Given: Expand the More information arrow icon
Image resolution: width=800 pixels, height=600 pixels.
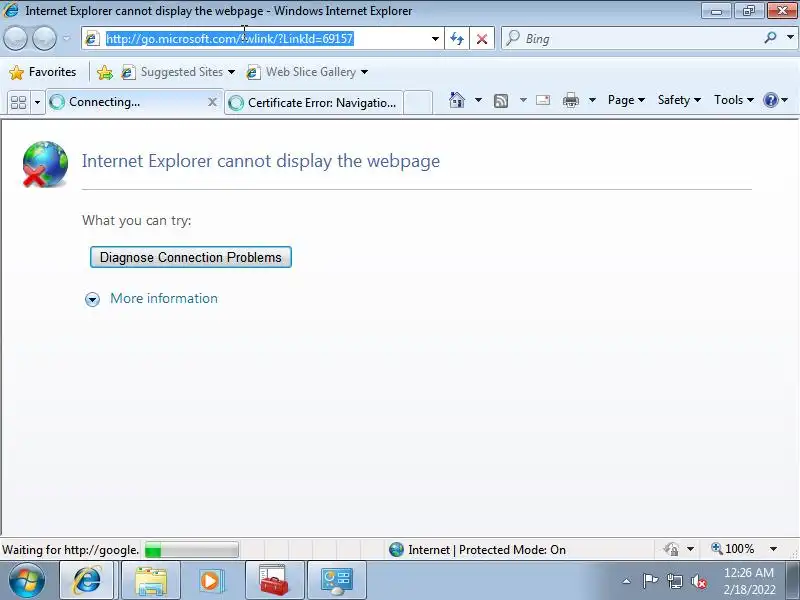Looking at the screenshot, I should (x=92, y=299).
